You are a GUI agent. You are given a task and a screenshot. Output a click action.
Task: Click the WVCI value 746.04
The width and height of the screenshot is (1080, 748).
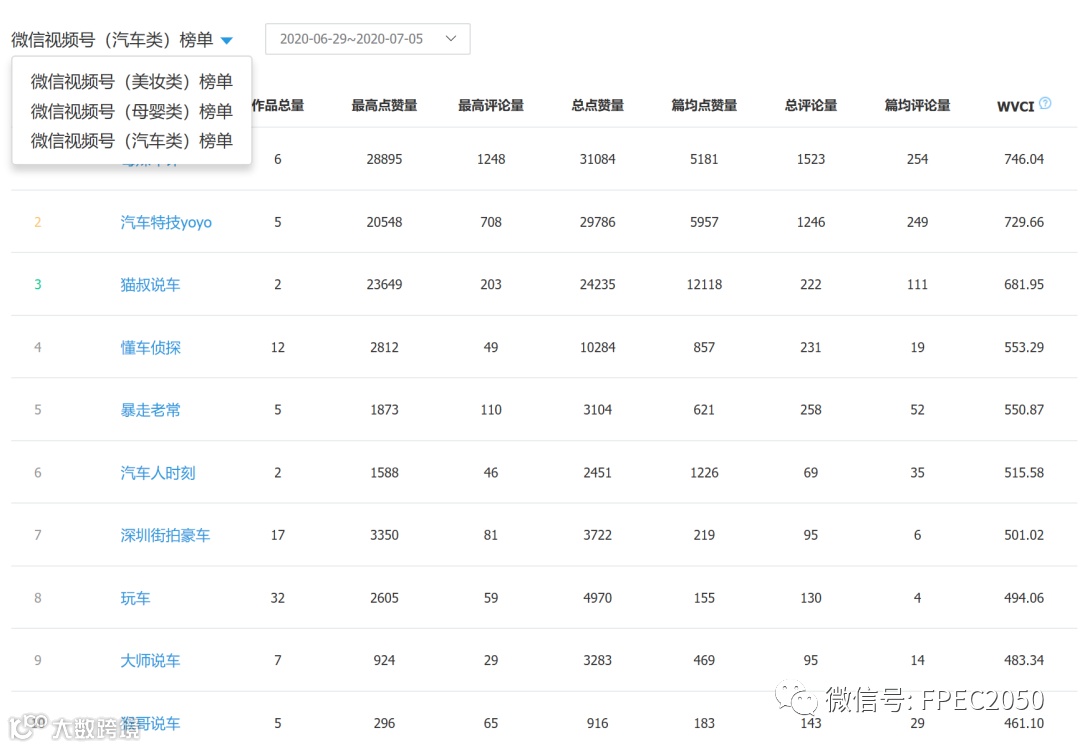[x=1024, y=159]
